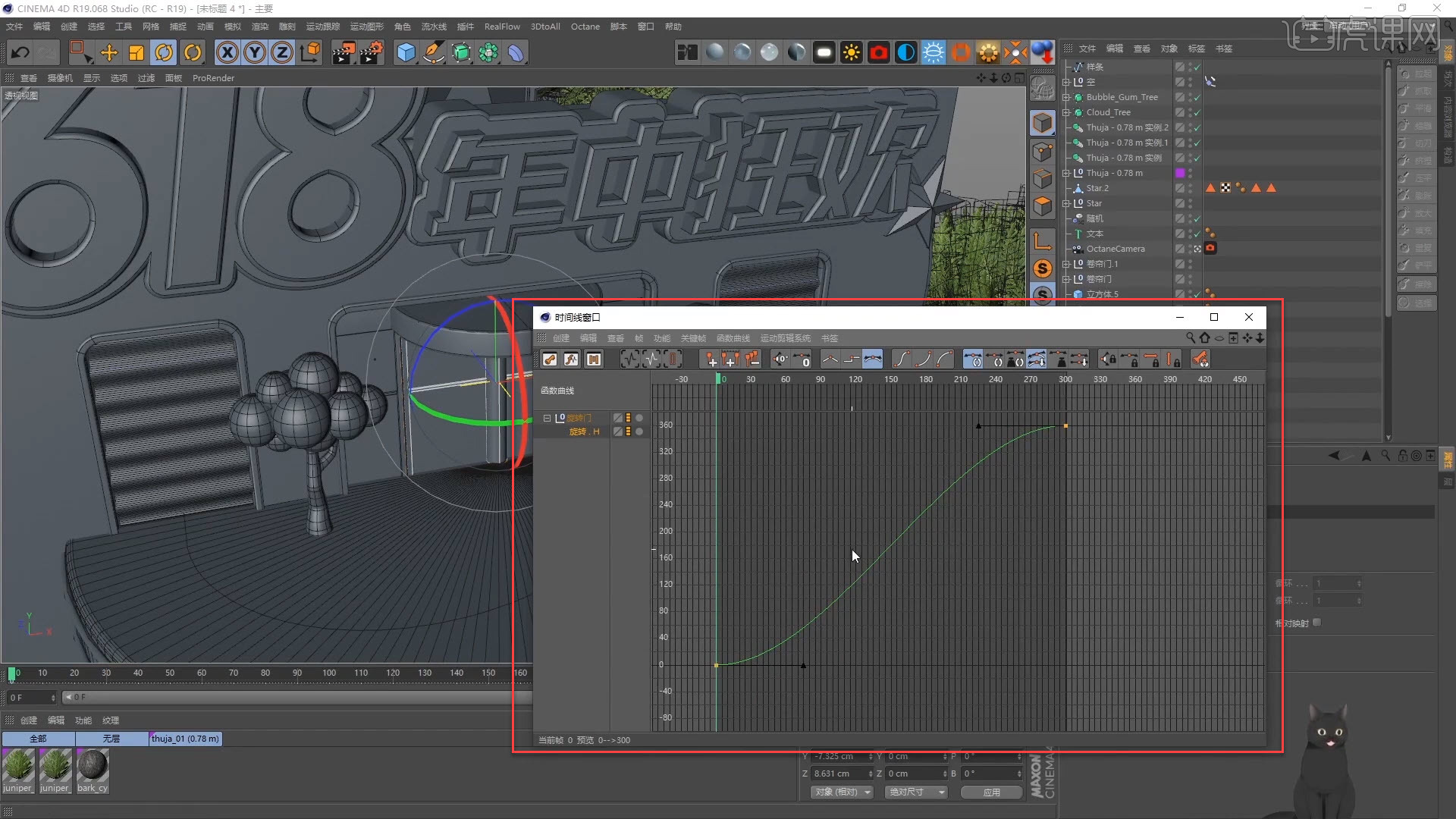Select the Y-axis lock icon
This screenshot has width=1456, height=819.
click(x=255, y=52)
